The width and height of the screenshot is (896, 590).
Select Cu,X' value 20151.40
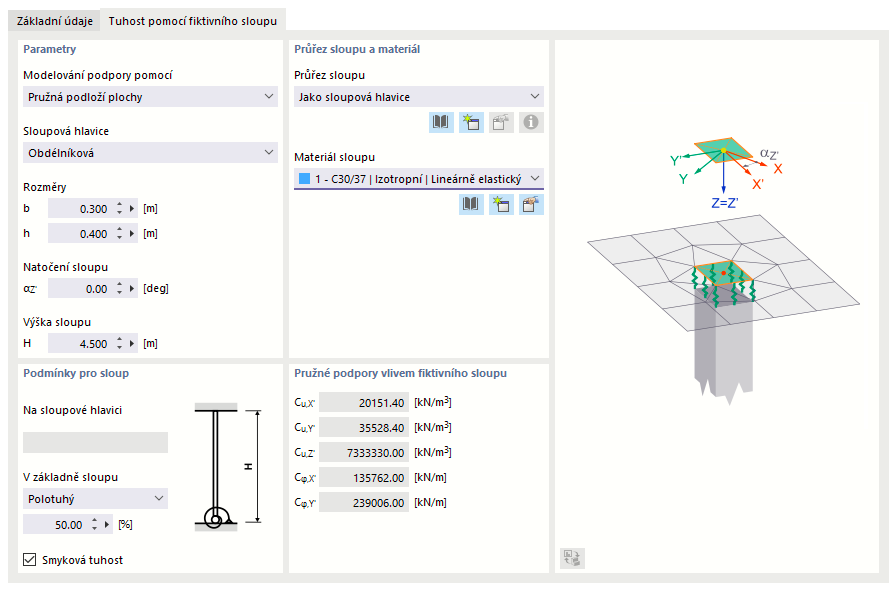point(364,402)
